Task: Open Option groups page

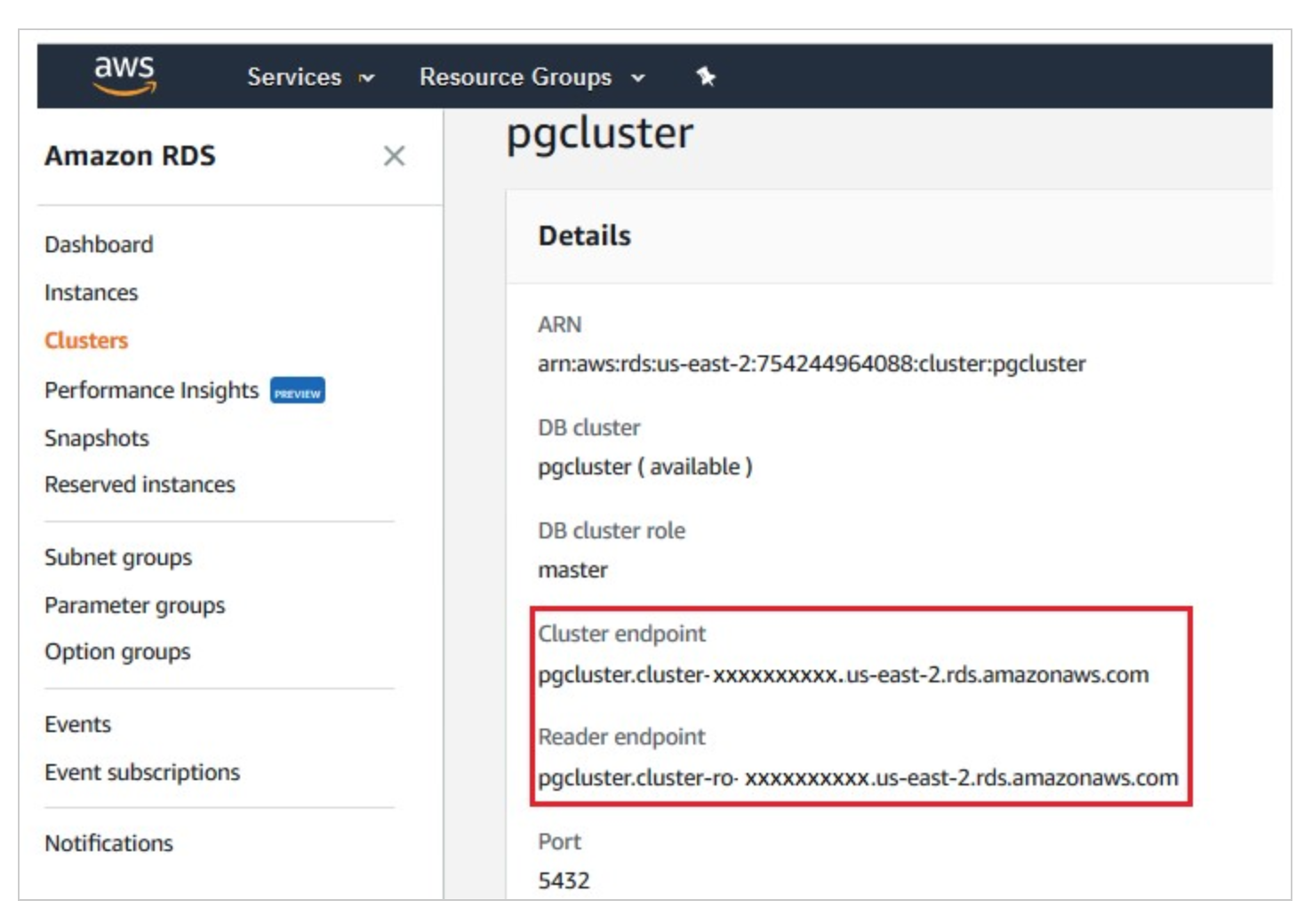Action: [117, 651]
